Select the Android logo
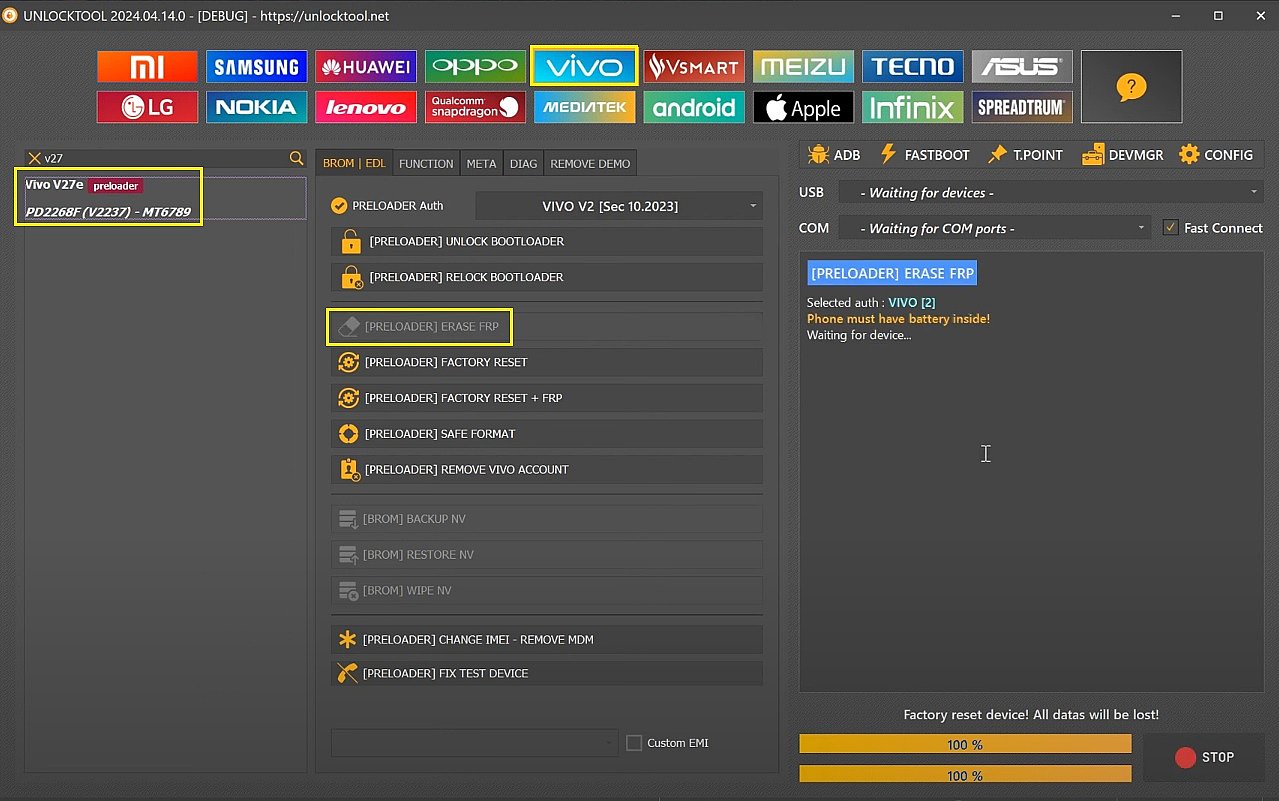This screenshot has width=1279, height=801. (x=694, y=107)
